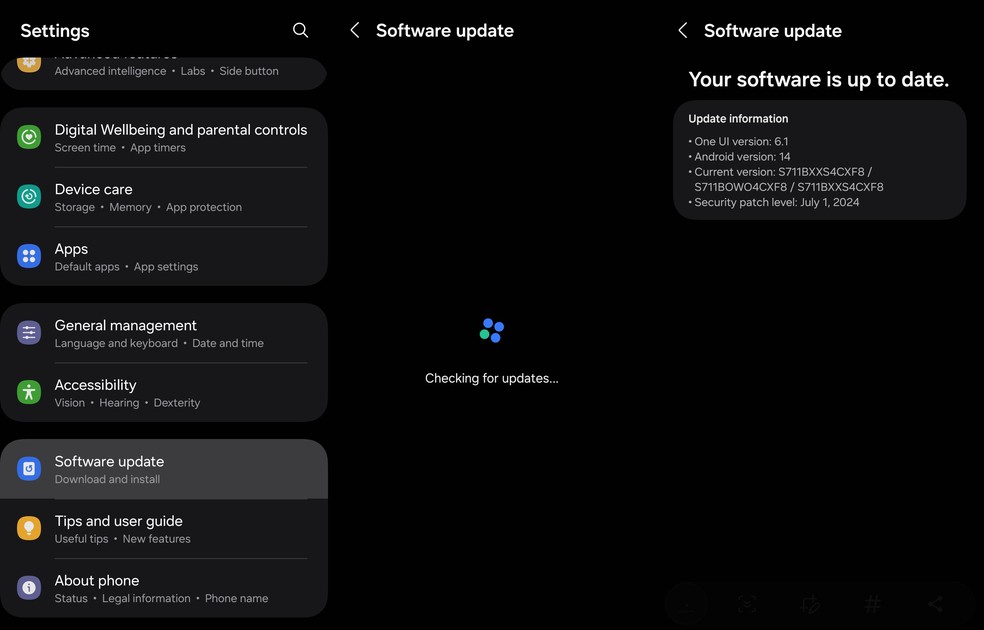Go back from Checking for updates screen
Image resolution: width=984 pixels, height=630 pixels.
[355, 30]
